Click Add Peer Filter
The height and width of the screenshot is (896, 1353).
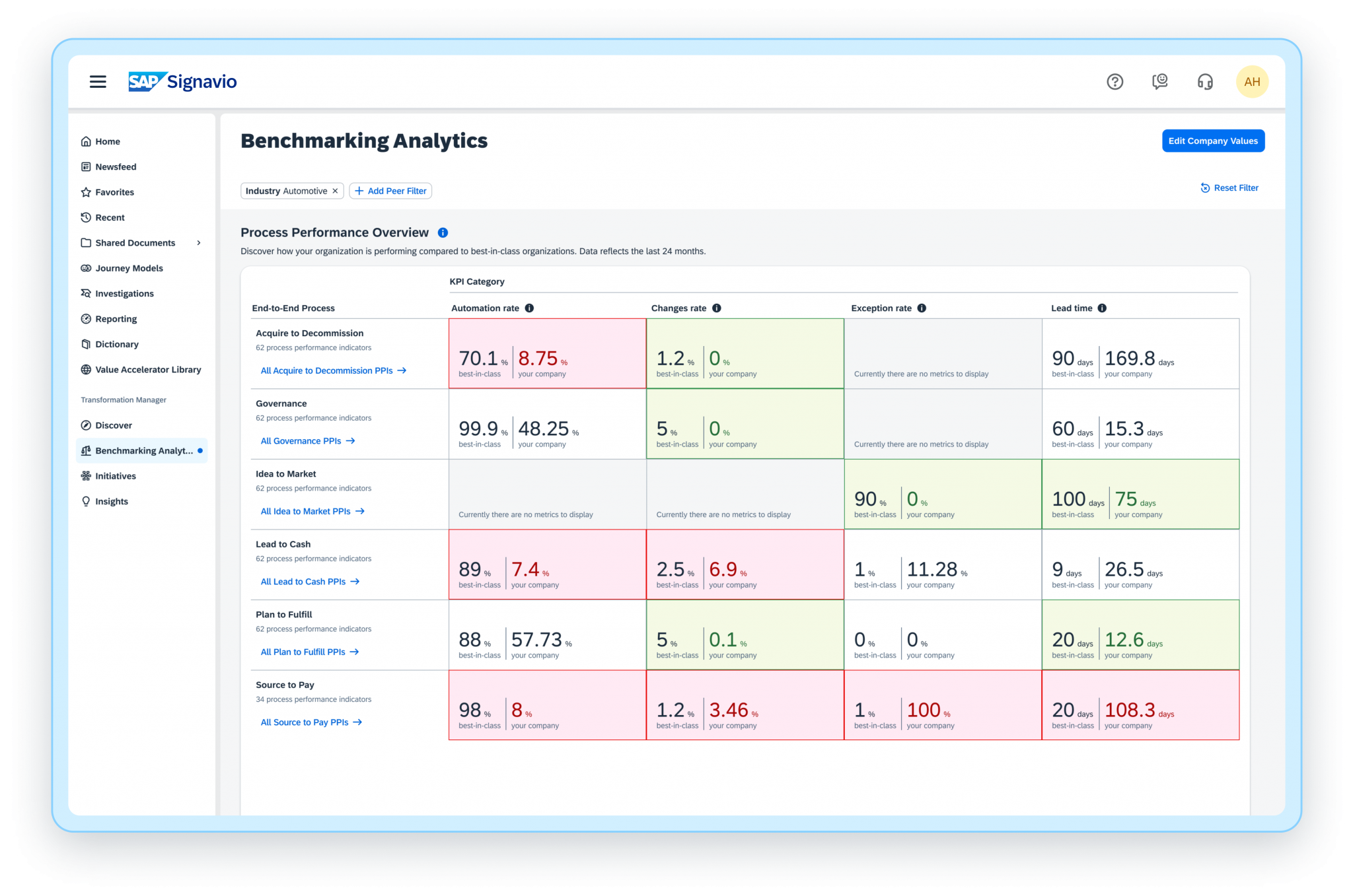[x=390, y=190]
